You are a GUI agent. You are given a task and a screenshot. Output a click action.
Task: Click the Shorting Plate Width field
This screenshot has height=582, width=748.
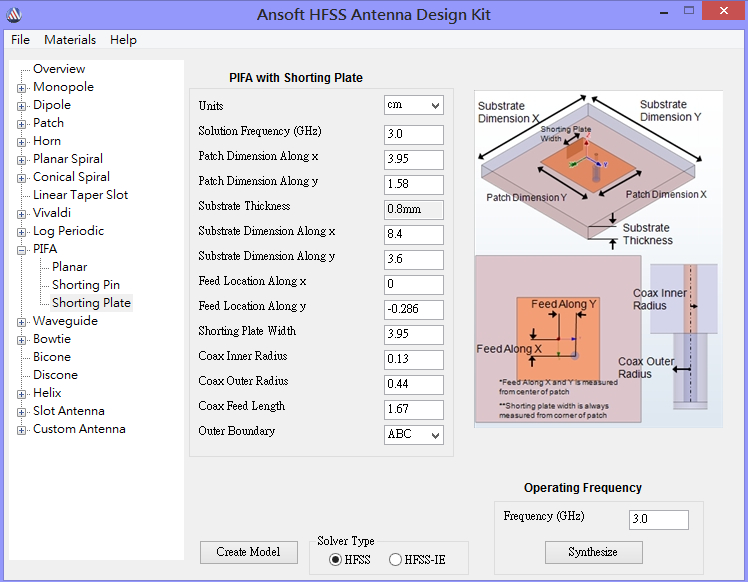(x=414, y=334)
